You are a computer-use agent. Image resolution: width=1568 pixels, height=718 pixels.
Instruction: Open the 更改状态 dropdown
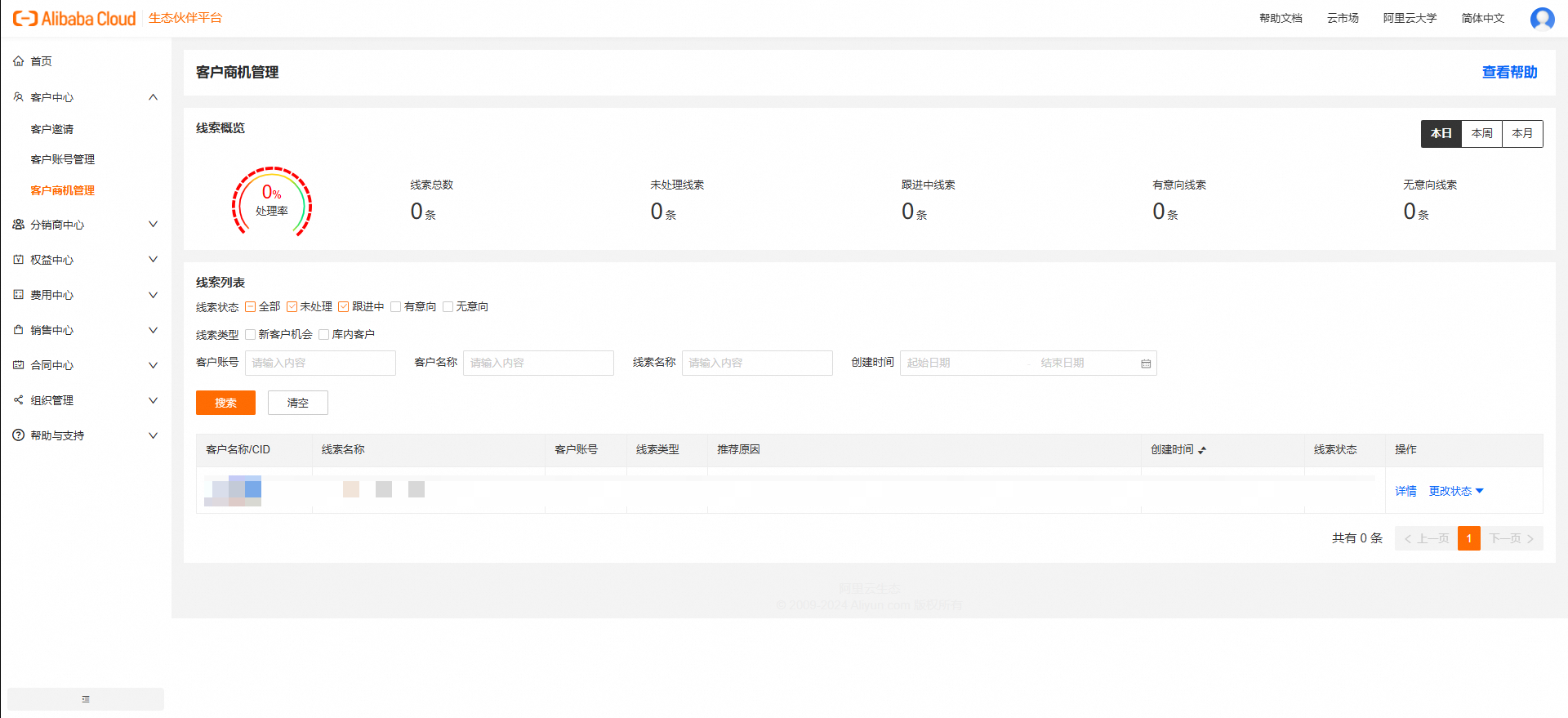coord(1456,491)
